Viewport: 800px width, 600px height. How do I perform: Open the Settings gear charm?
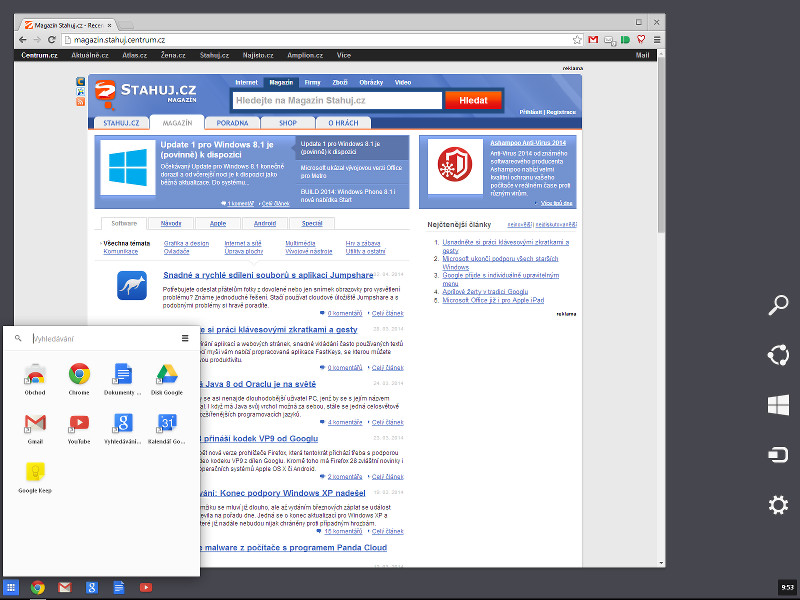coord(778,505)
